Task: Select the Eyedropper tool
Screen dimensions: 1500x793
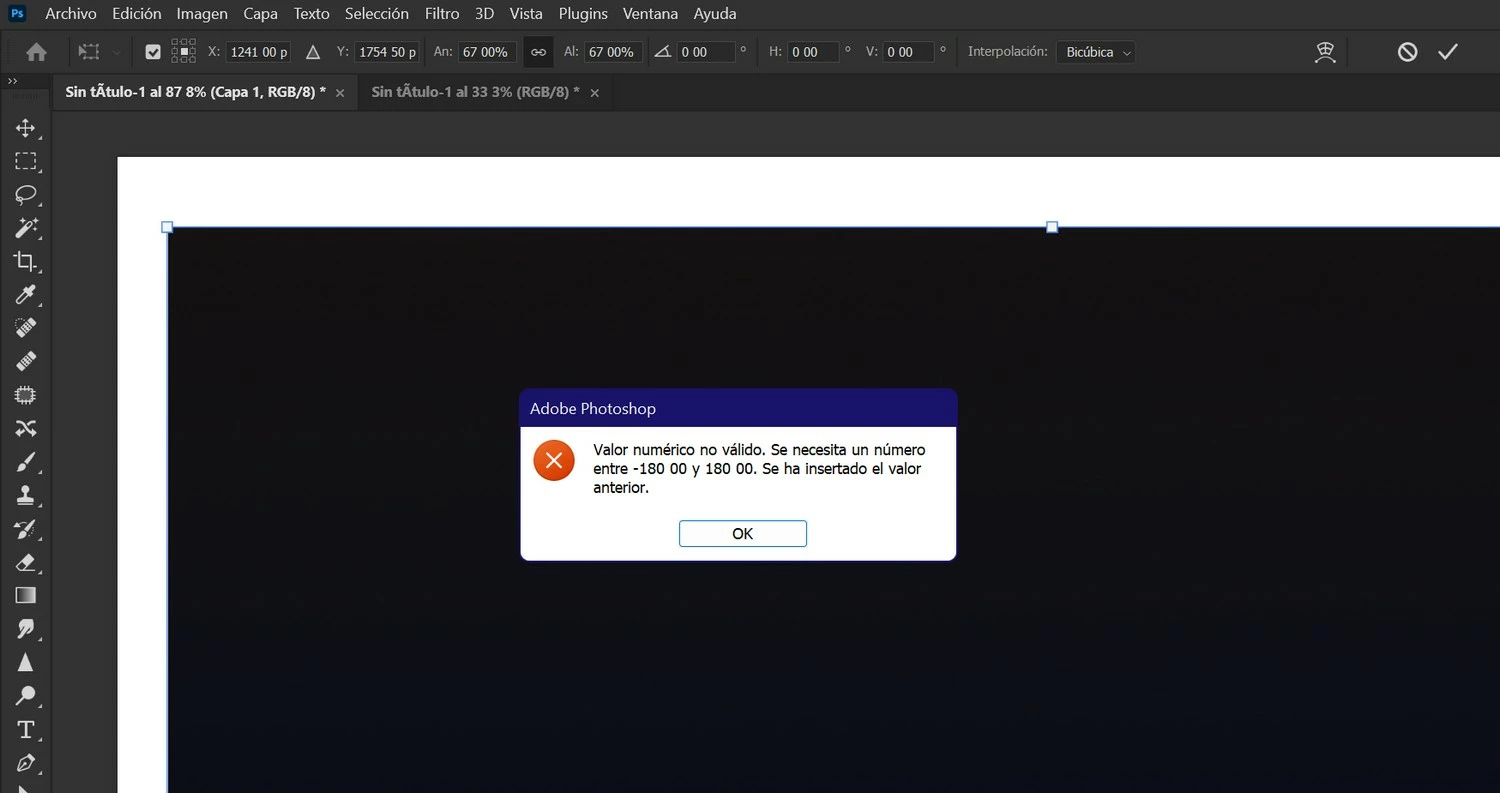Action: (x=26, y=294)
